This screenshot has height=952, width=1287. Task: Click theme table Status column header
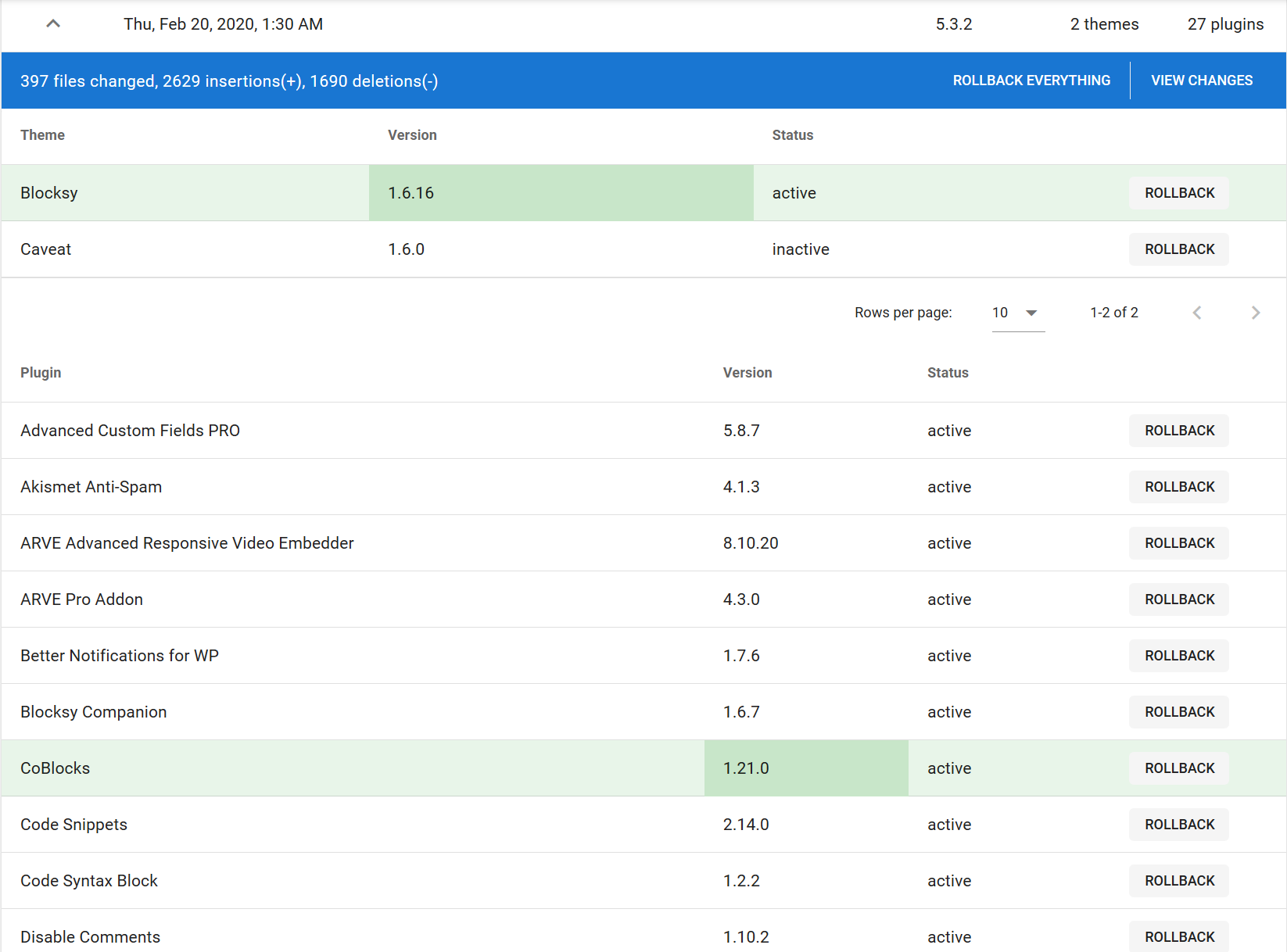click(793, 135)
